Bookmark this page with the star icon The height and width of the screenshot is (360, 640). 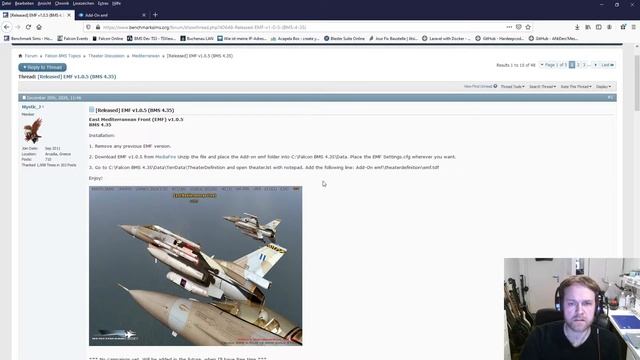tap(528, 27)
